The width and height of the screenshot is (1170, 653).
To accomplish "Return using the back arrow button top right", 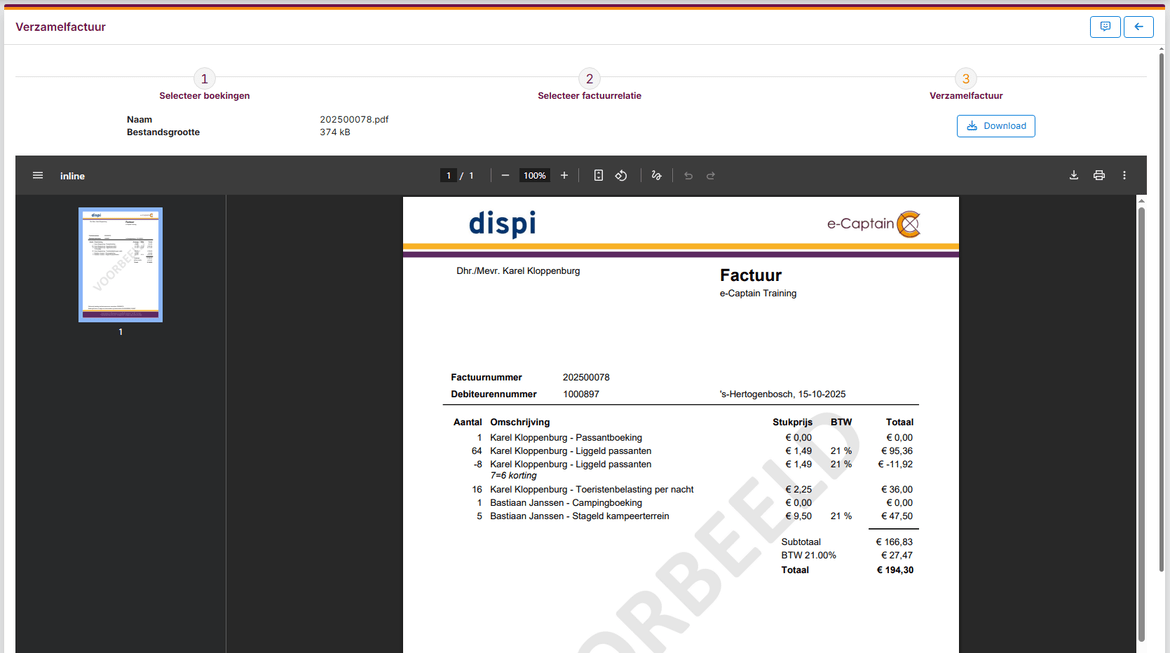I will coord(1138,27).
